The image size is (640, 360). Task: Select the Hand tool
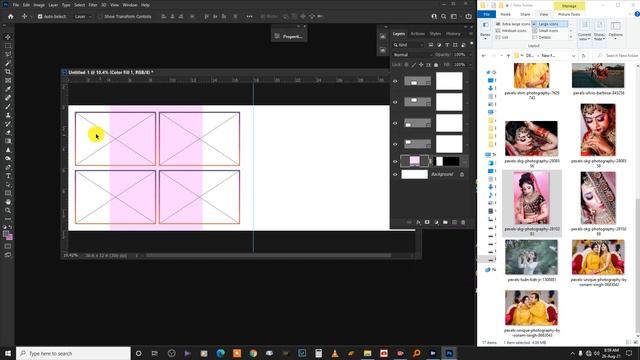coord(8,202)
